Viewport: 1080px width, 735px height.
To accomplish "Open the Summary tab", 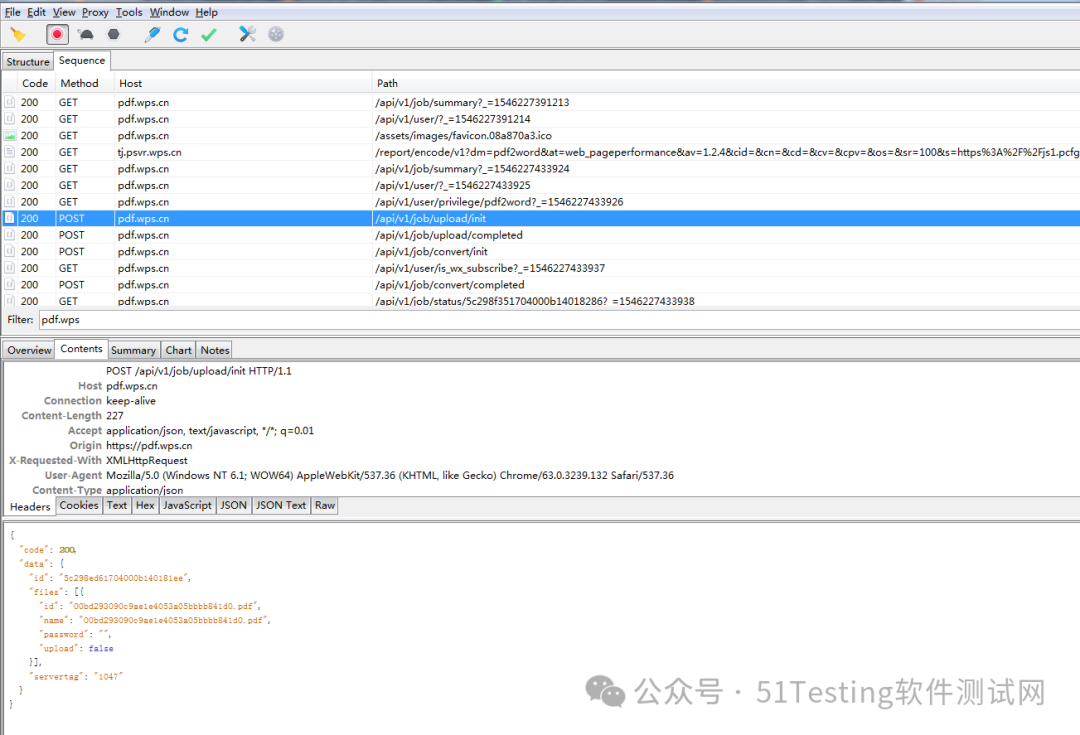I will pyautogui.click(x=134, y=350).
